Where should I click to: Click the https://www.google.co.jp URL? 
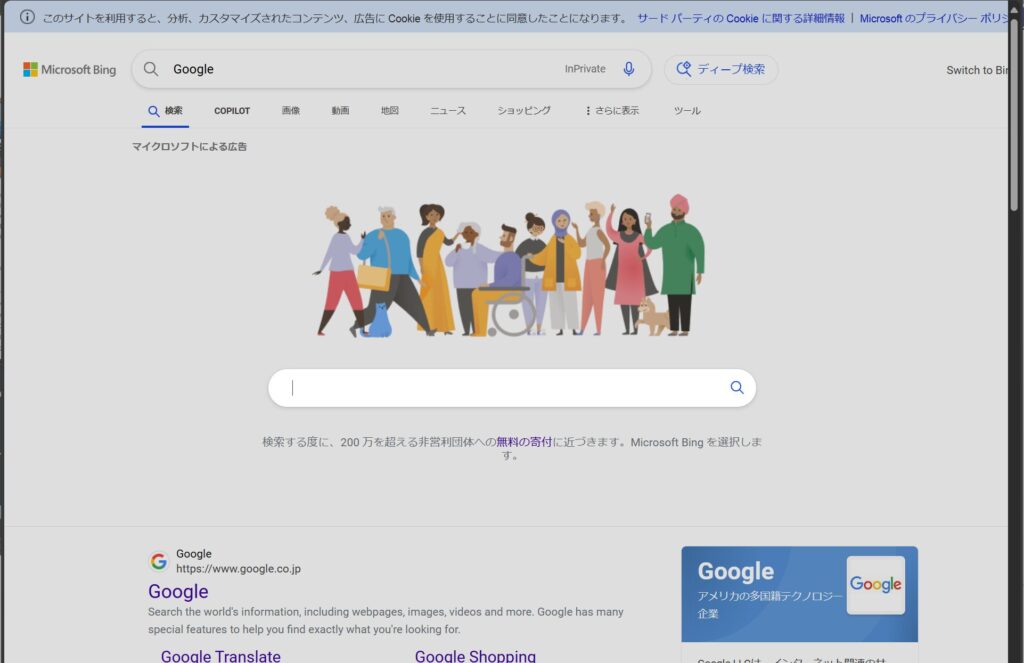coord(238,569)
